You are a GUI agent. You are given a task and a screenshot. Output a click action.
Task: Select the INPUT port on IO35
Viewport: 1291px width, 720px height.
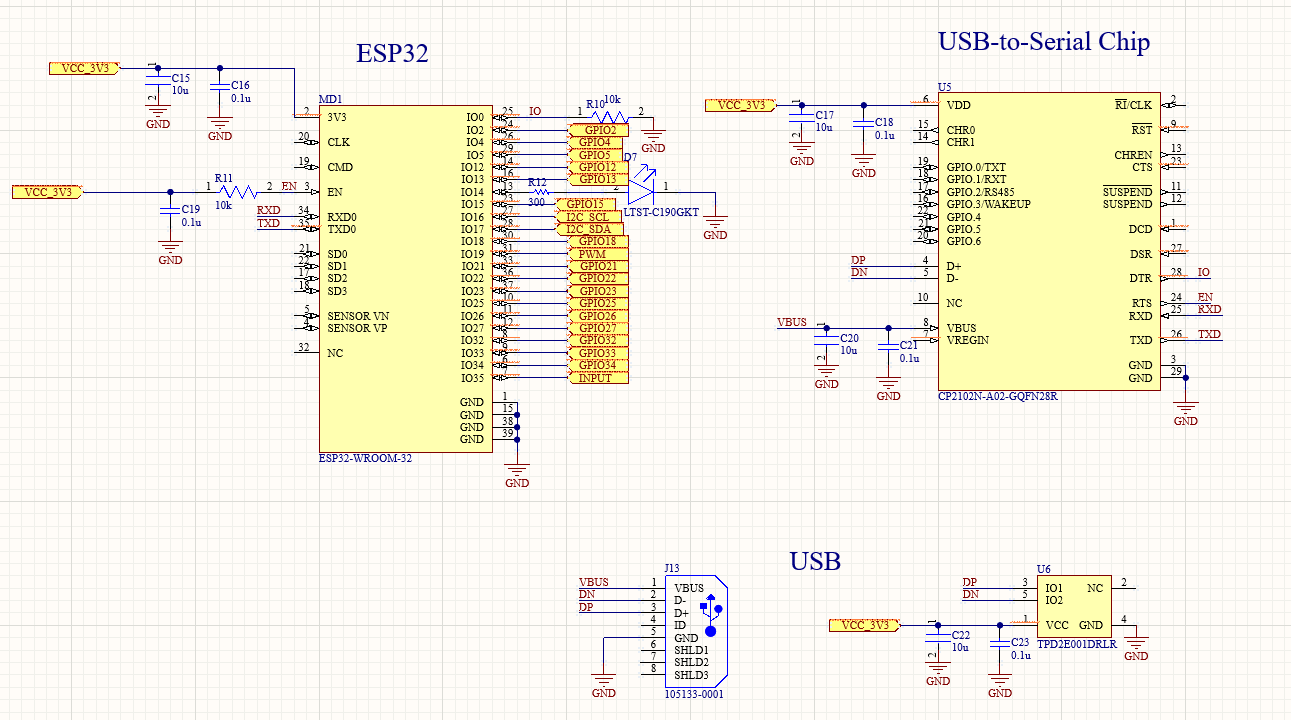[598, 378]
